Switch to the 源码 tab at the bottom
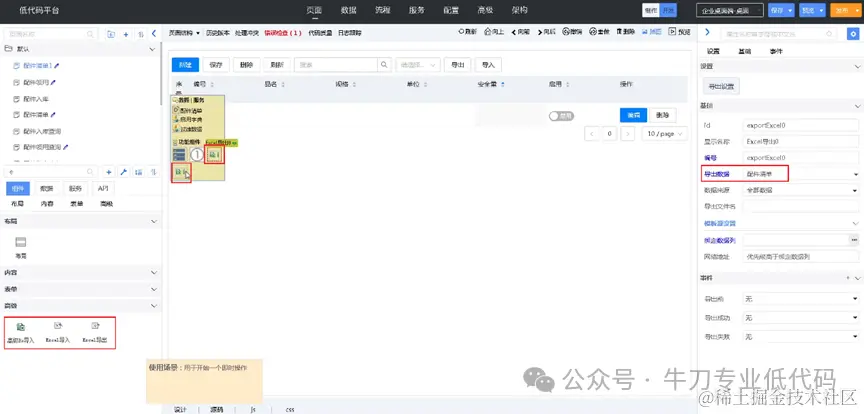Viewport: 864px width, 414px height. click(x=217, y=410)
